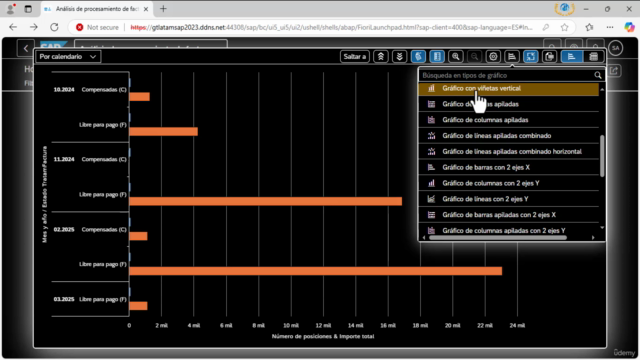
Task: Click the 10.2024 Libre para pago bar
Action: pos(164,131)
